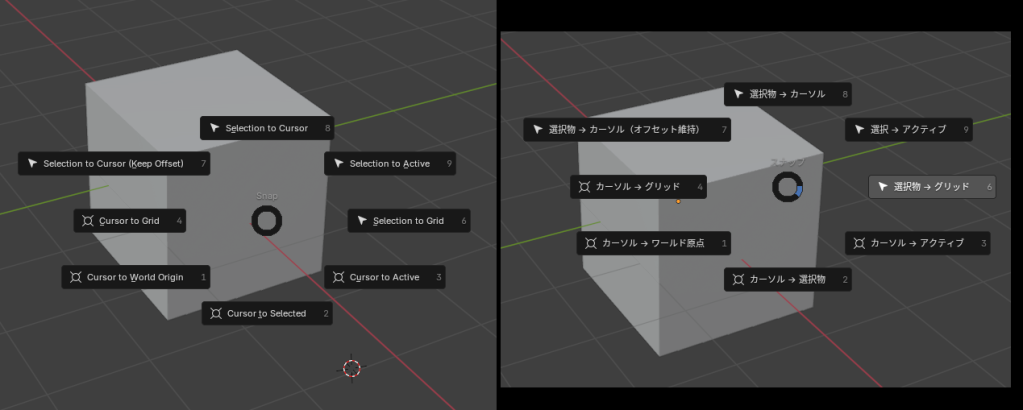Image resolution: width=1023 pixels, height=410 pixels.
Task: Select the カーソル → 選択物 entry
Action: pyautogui.click(x=787, y=279)
